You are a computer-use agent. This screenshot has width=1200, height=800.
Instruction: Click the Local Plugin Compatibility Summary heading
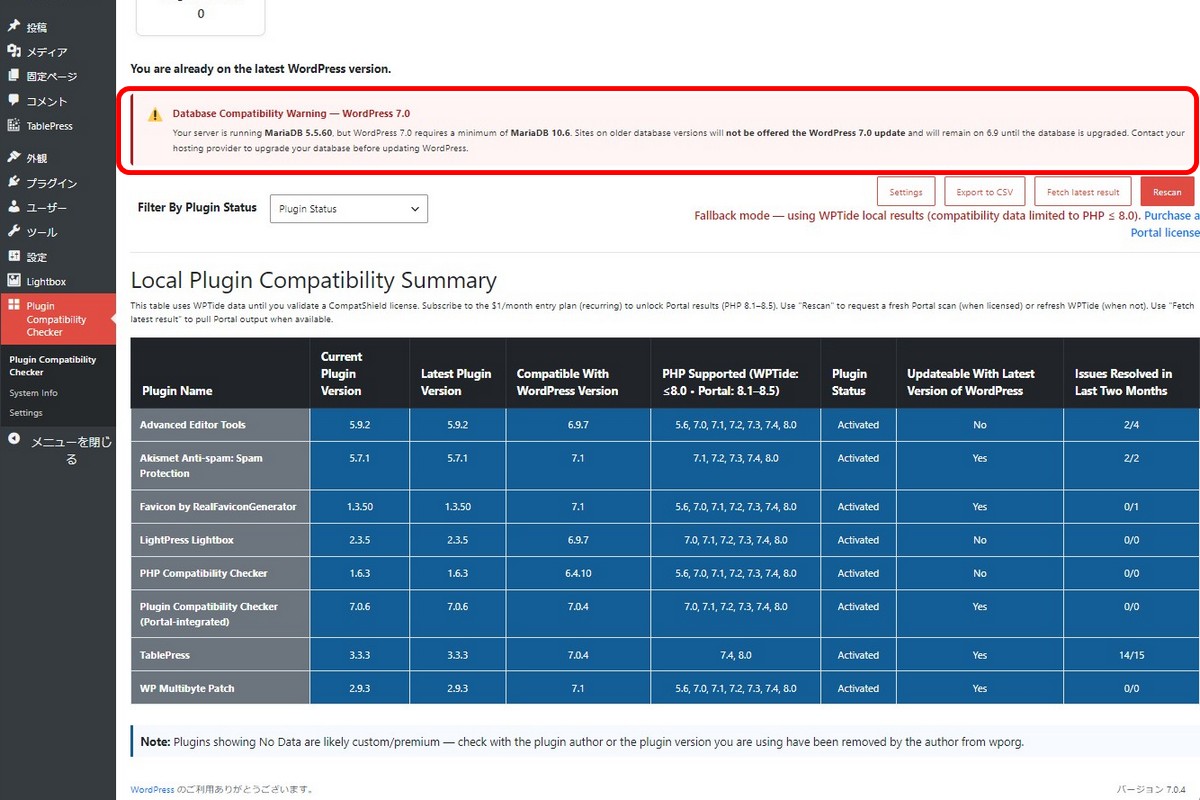coord(313,280)
